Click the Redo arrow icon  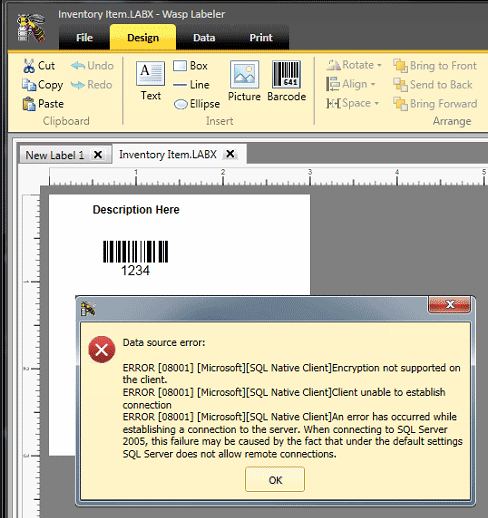78,85
